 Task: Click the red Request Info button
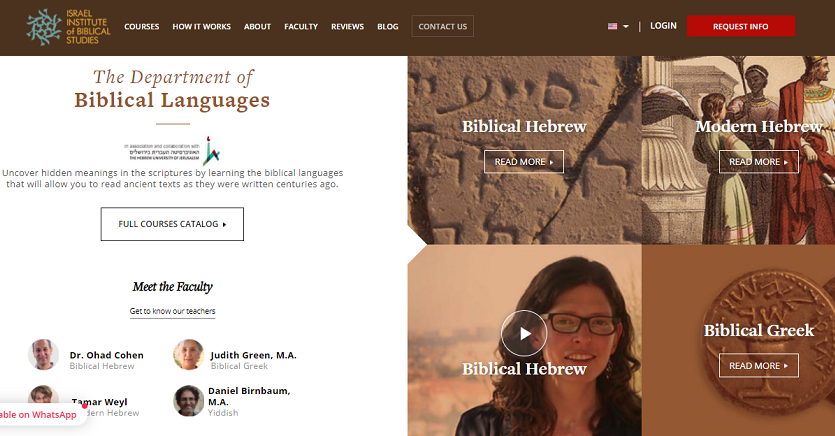(x=741, y=26)
